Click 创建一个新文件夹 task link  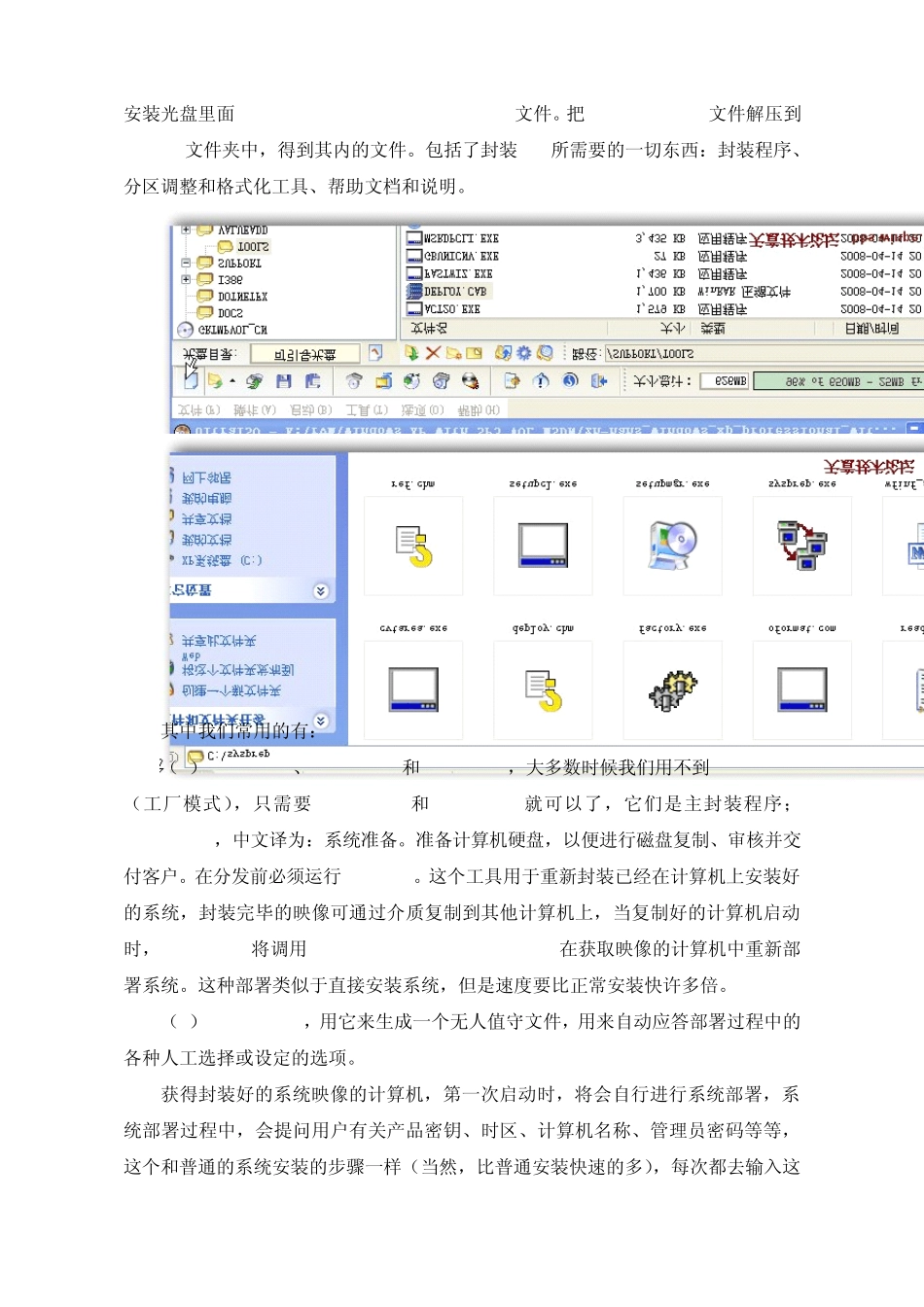coord(231,690)
